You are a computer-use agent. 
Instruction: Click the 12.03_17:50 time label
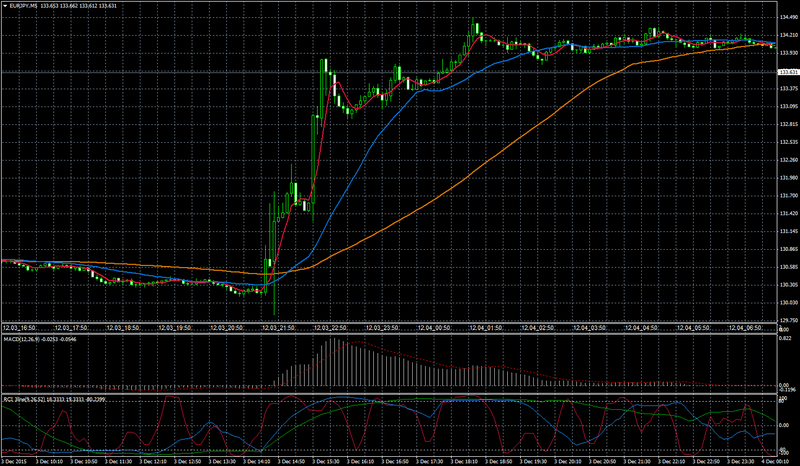(x=70, y=328)
